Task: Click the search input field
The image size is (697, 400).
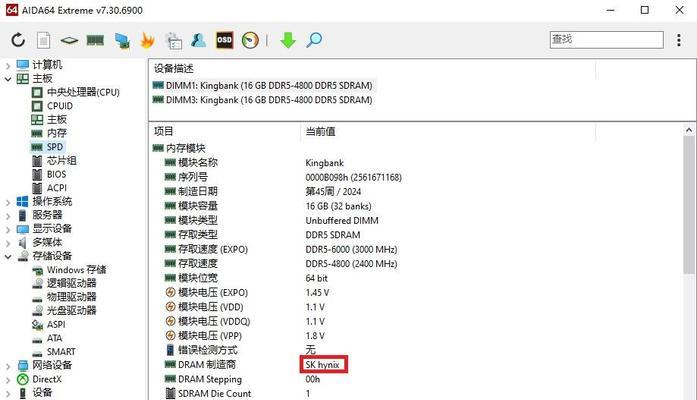Action: point(606,40)
